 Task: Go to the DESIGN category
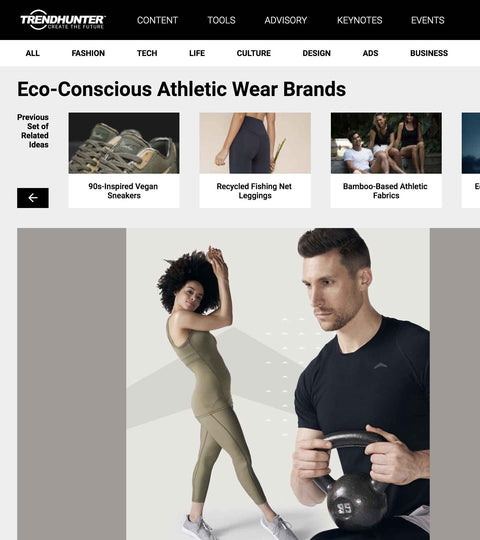[x=316, y=53]
